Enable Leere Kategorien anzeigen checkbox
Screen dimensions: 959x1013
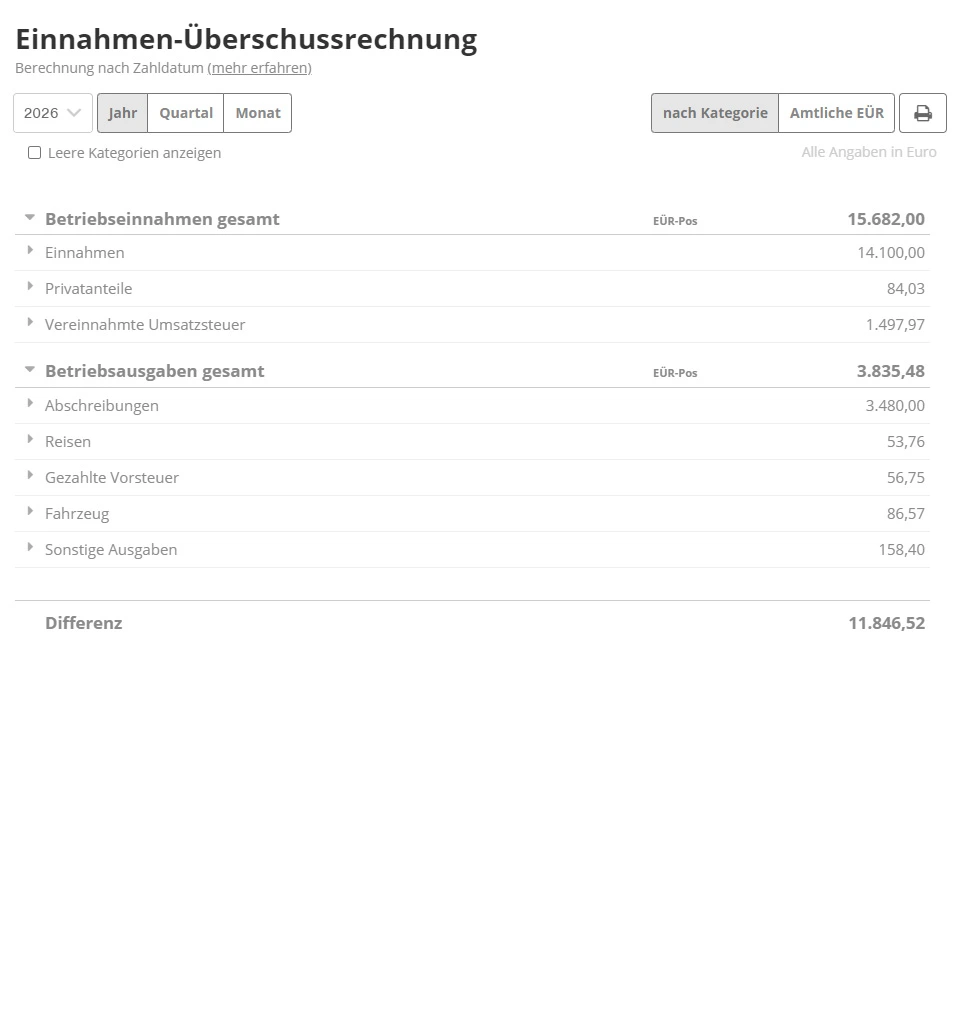(35, 153)
